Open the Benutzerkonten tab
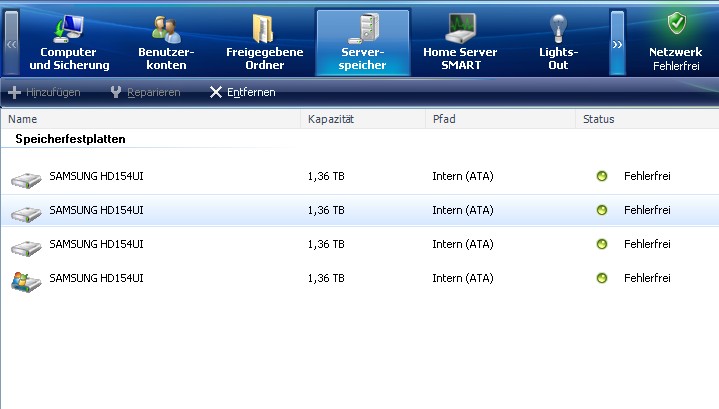This screenshot has width=719, height=409. pyautogui.click(x=166, y=43)
